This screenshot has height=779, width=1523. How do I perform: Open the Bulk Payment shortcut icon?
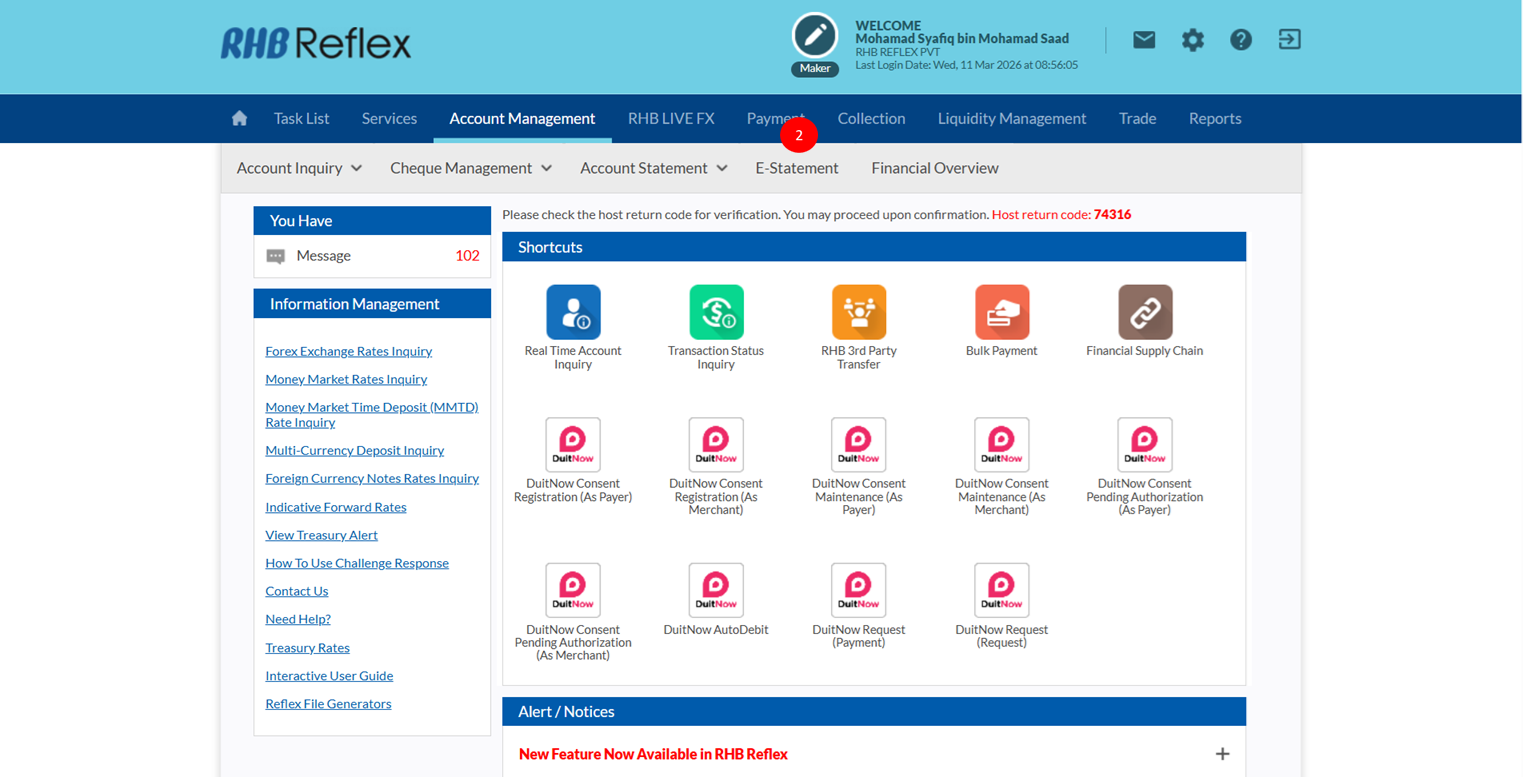pos(1001,312)
